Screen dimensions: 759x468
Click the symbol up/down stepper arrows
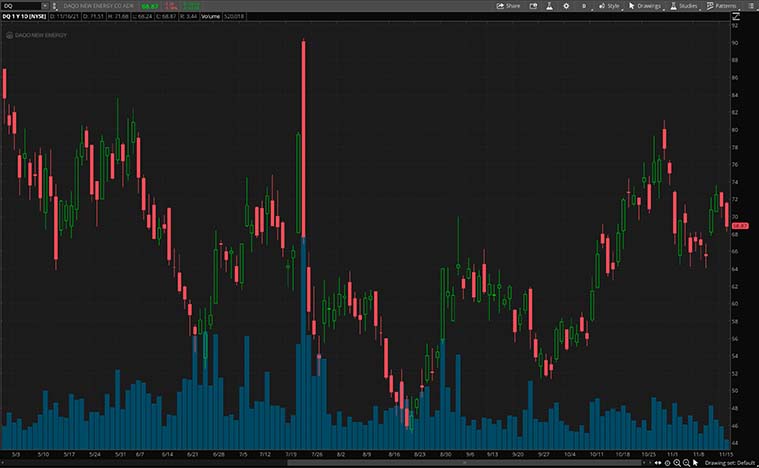pos(56,6)
